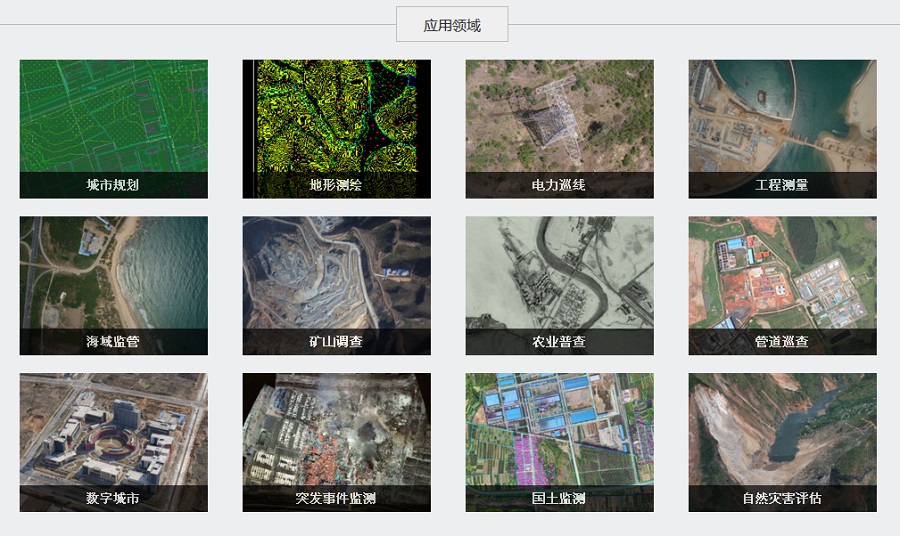The image size is (900, 536).
Task: Open the 农业普查 agriculture census card
Action: click(x=560, y=286)
